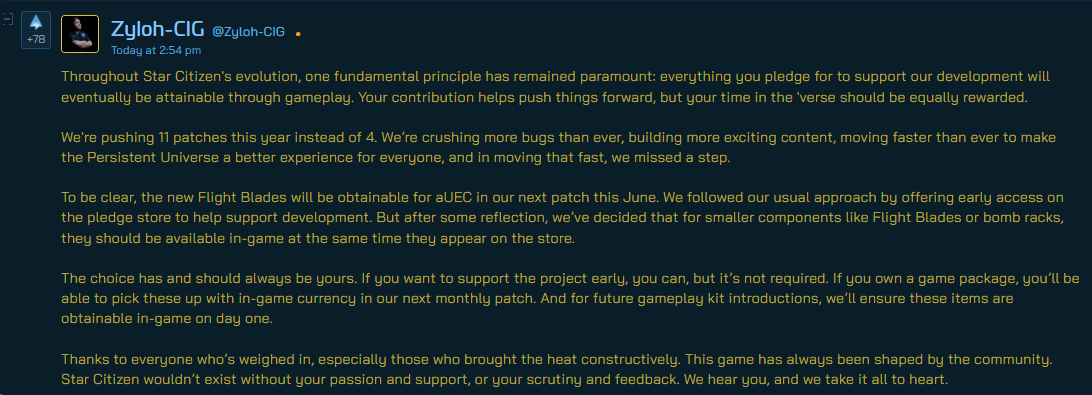The height and width of the screenshot is (395, 1092).
Task: Click the +78 vote count
Action: 36,40
